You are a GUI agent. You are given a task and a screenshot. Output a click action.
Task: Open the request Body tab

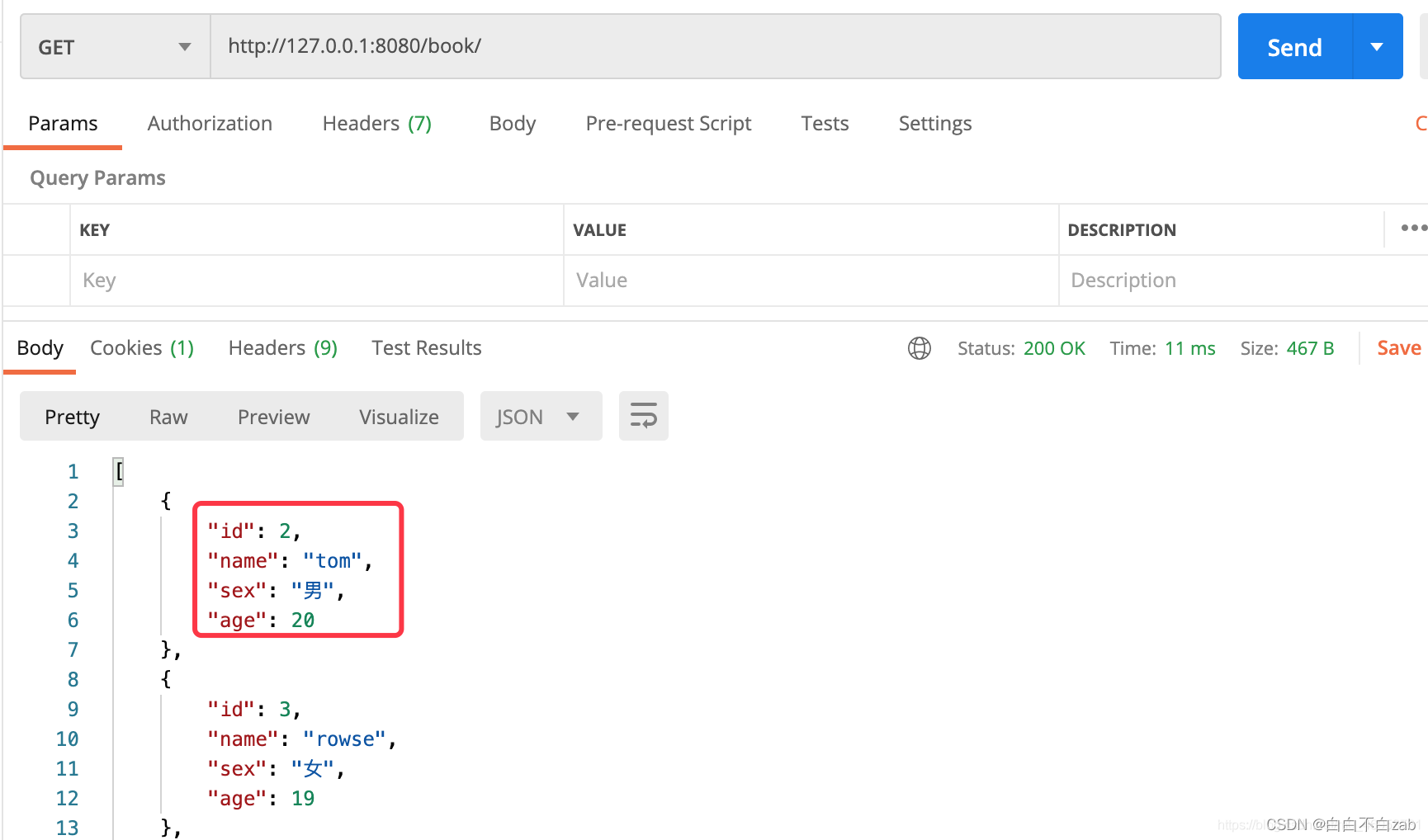(x=513, y=124)
